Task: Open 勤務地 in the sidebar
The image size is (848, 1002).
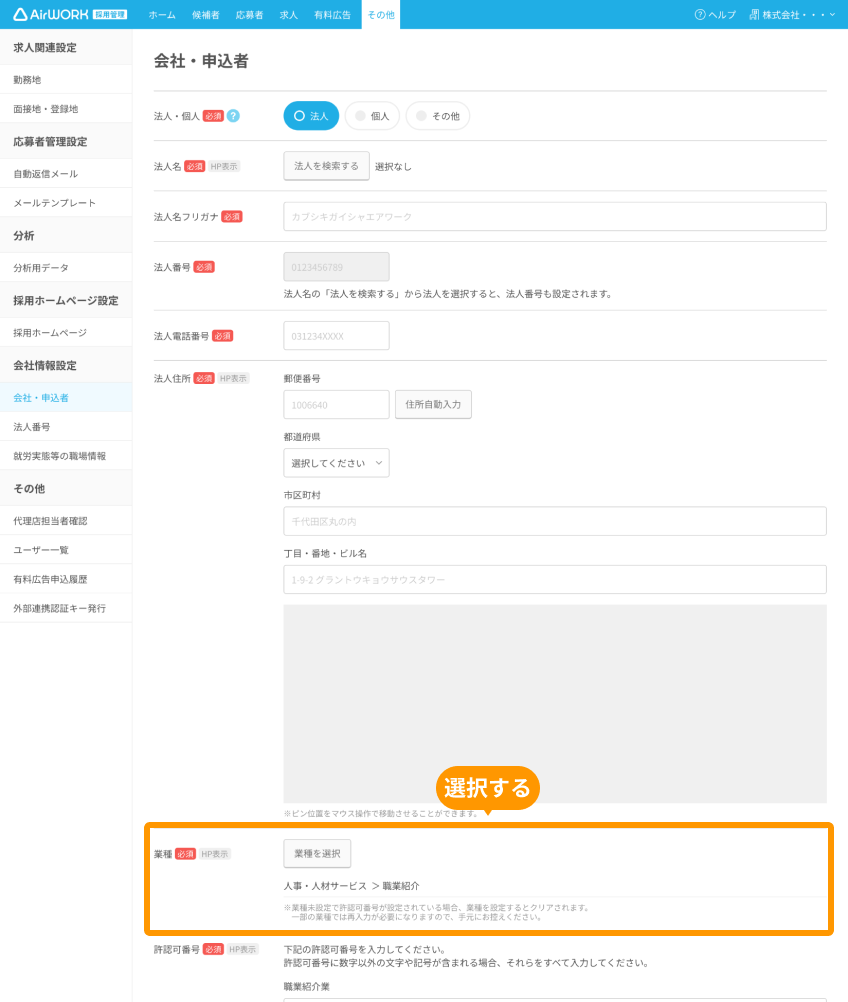Action: point(66,80)
